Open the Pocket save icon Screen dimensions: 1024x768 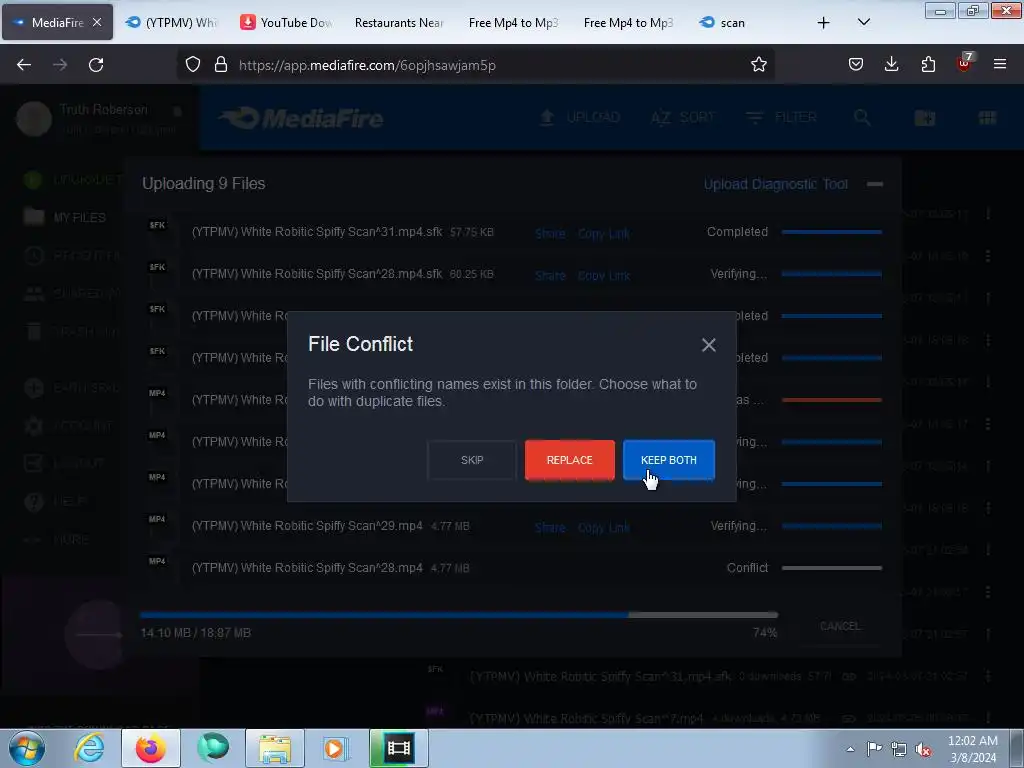point(856,65)
